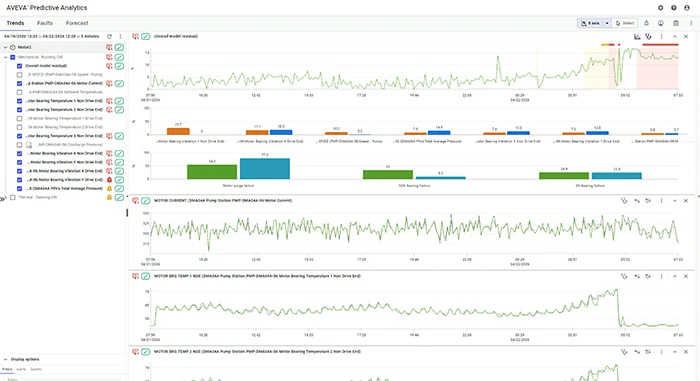Uncheck (Overall model residual) checkbox in tree
The width and height of the screenshot is (700, 381).
[19, 66]
